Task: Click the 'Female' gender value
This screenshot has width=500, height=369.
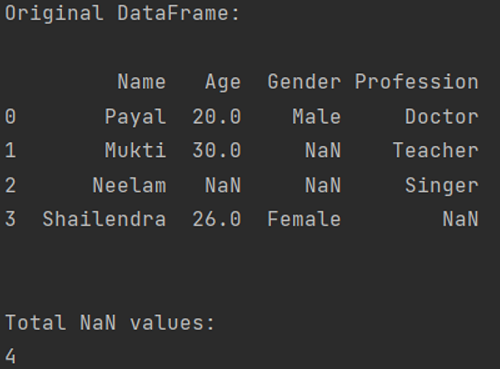Action: [304, 219]
